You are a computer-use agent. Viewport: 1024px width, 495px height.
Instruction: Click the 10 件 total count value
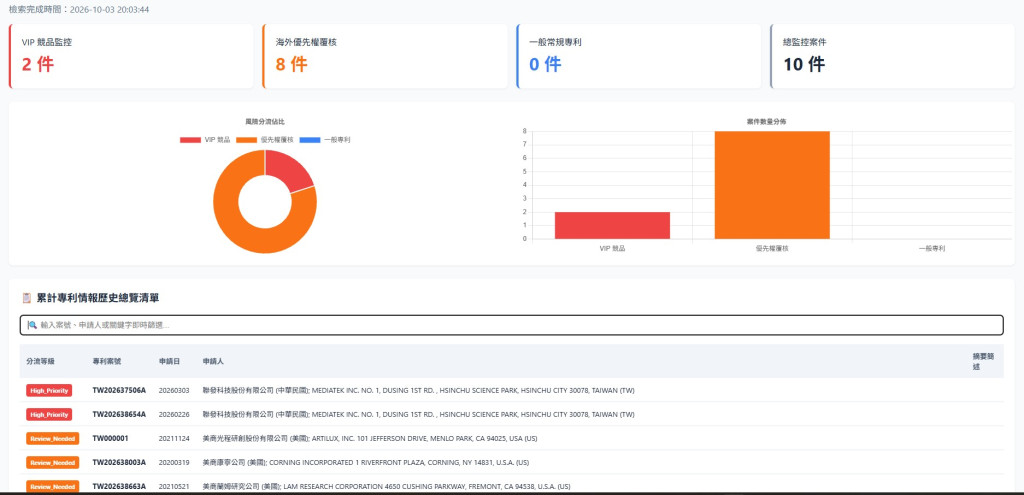coord(804,64)
